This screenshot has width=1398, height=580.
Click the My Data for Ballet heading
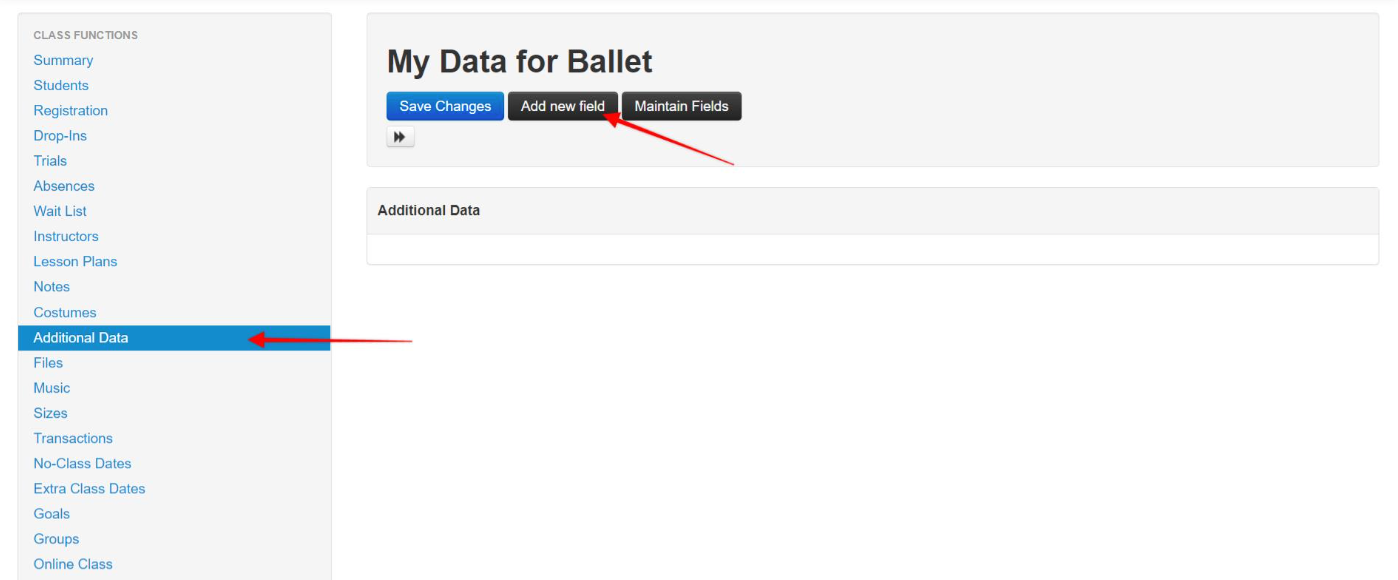[x=520, y=62]
